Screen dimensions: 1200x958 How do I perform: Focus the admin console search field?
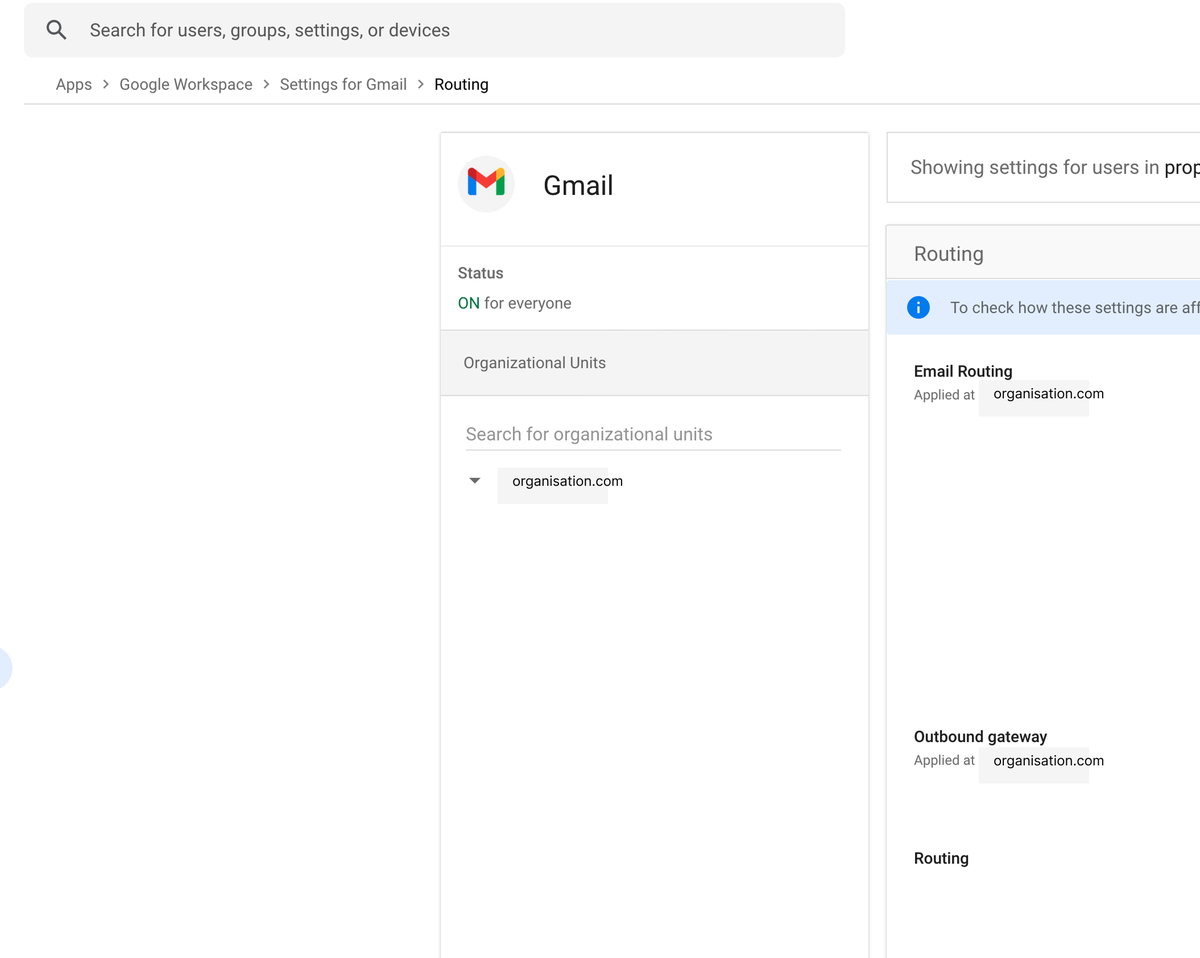434,30
